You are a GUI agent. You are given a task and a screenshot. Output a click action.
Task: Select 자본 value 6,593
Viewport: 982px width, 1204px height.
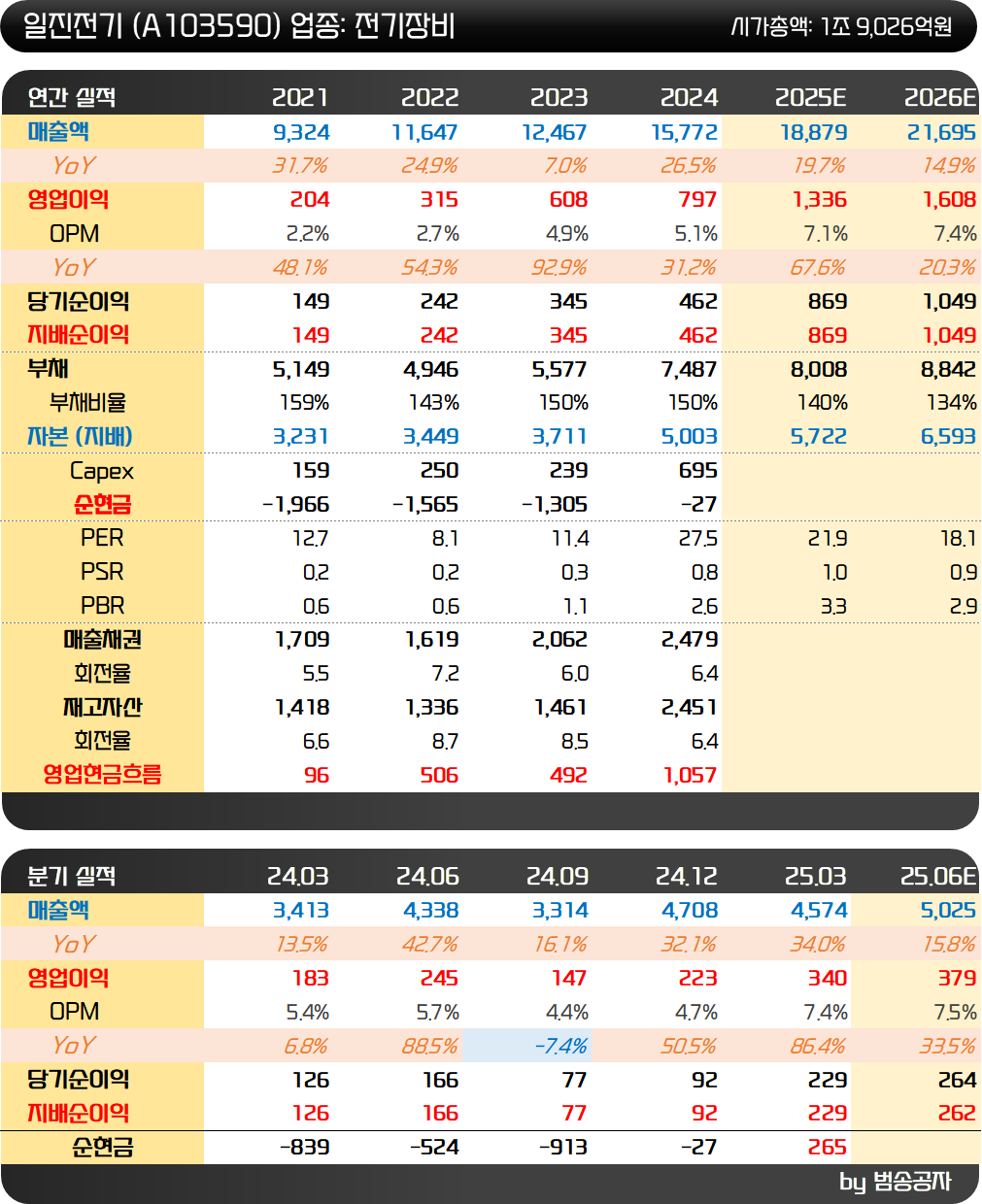tap(948, 436)
